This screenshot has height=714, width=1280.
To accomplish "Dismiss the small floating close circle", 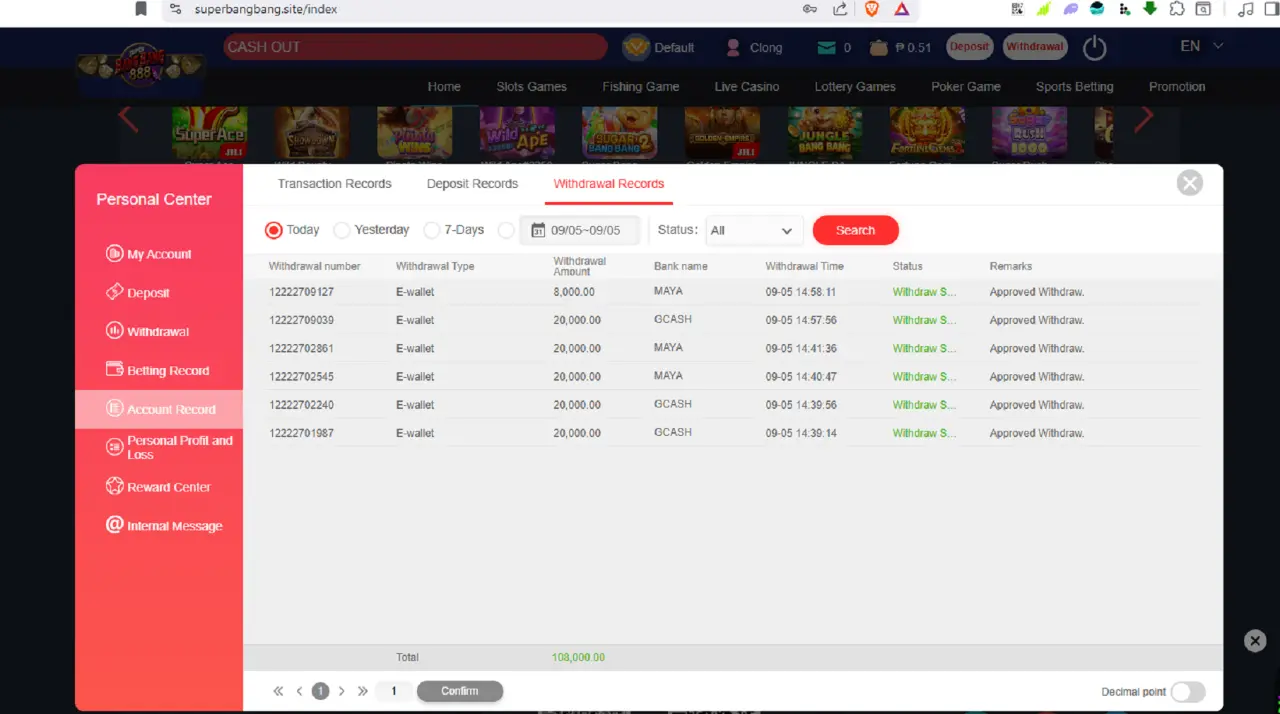I will 1255,641.
